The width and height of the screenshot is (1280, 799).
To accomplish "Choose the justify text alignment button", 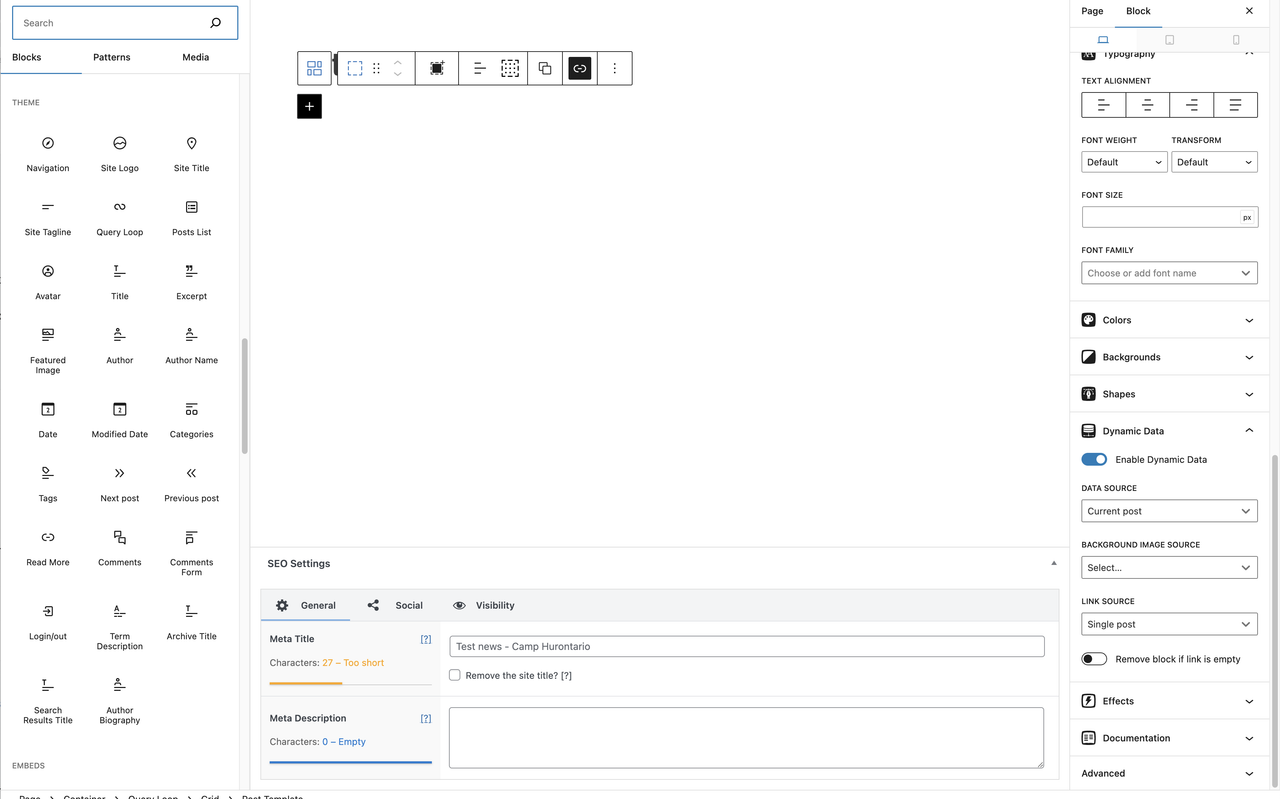I will [1236, 105].
